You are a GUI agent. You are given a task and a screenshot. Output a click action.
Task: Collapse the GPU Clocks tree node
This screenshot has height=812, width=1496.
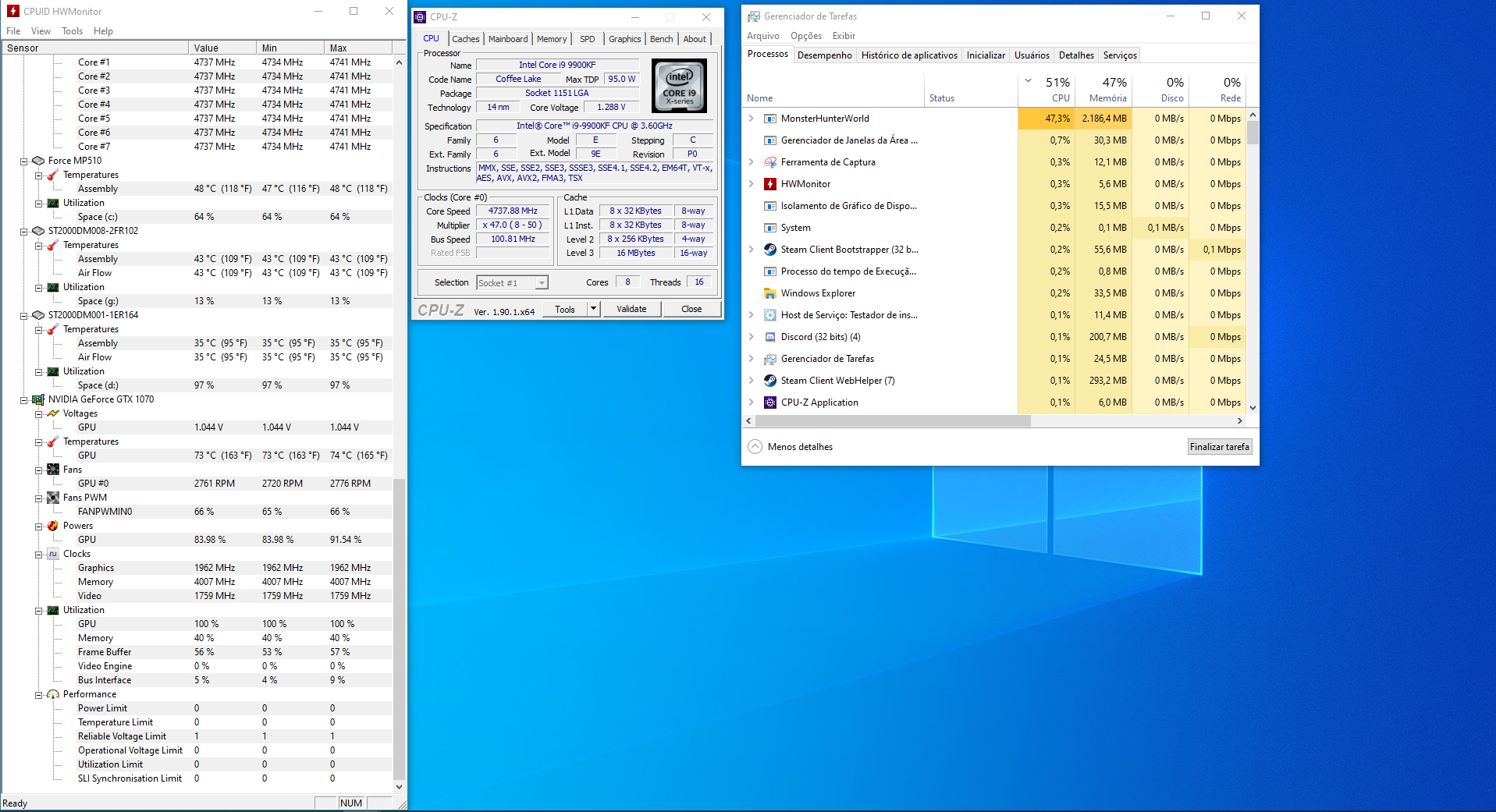coord(38,555)
